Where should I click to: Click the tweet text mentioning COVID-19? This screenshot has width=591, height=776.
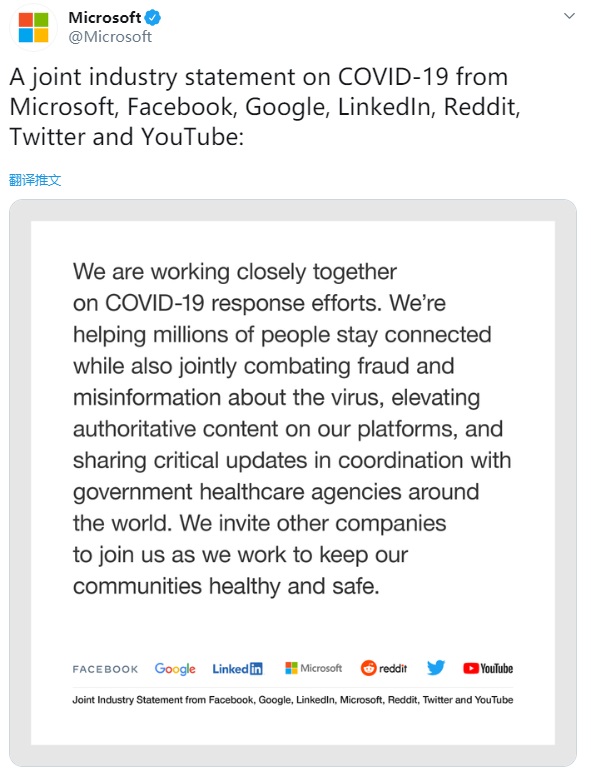[265, 107]
